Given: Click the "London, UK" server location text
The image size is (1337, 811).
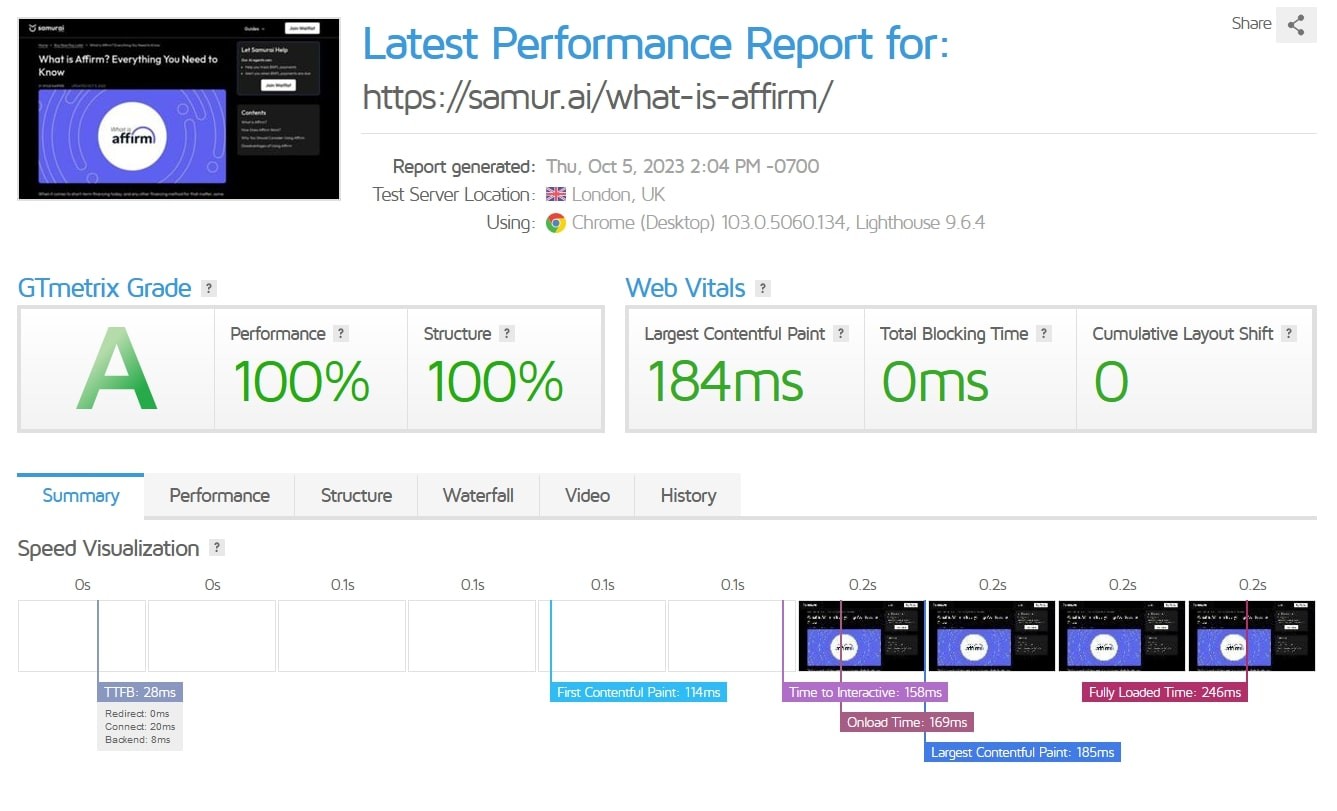Looking at the screenshot, I should (x=619, y=195).
